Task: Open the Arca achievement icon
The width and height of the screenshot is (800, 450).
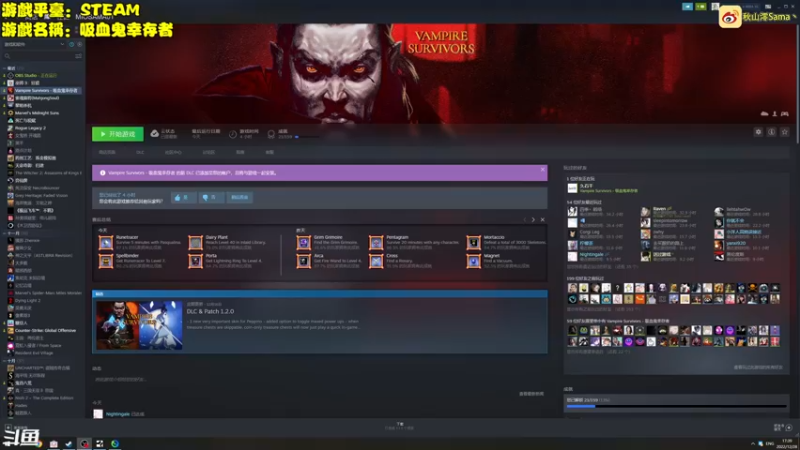Action: tap(304, 261)
